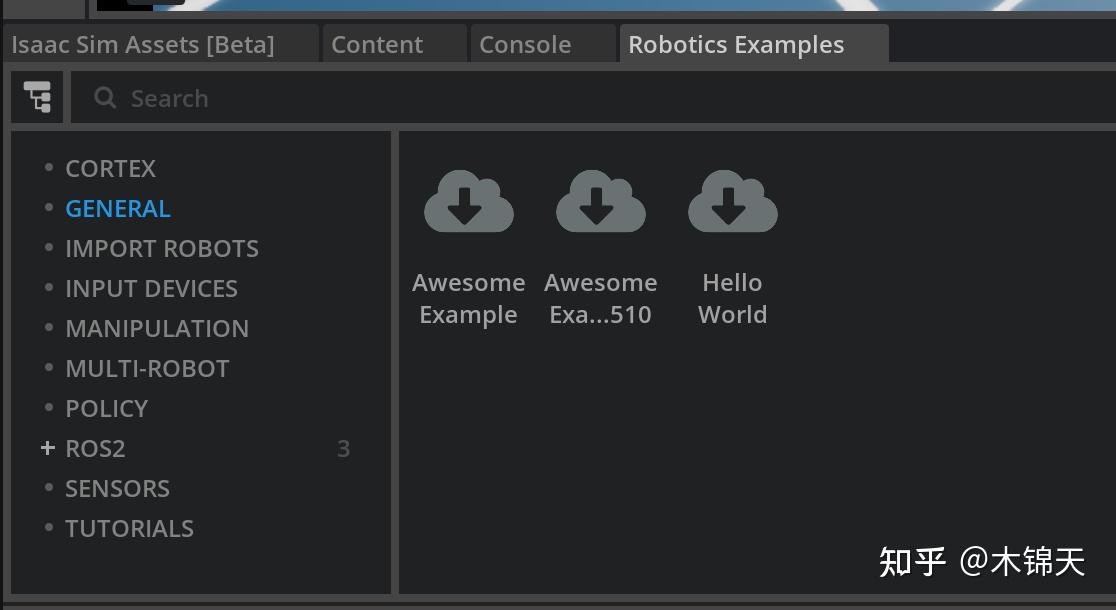Switch to the Content tab
The image size is (1116, 610).
[377, 44]
